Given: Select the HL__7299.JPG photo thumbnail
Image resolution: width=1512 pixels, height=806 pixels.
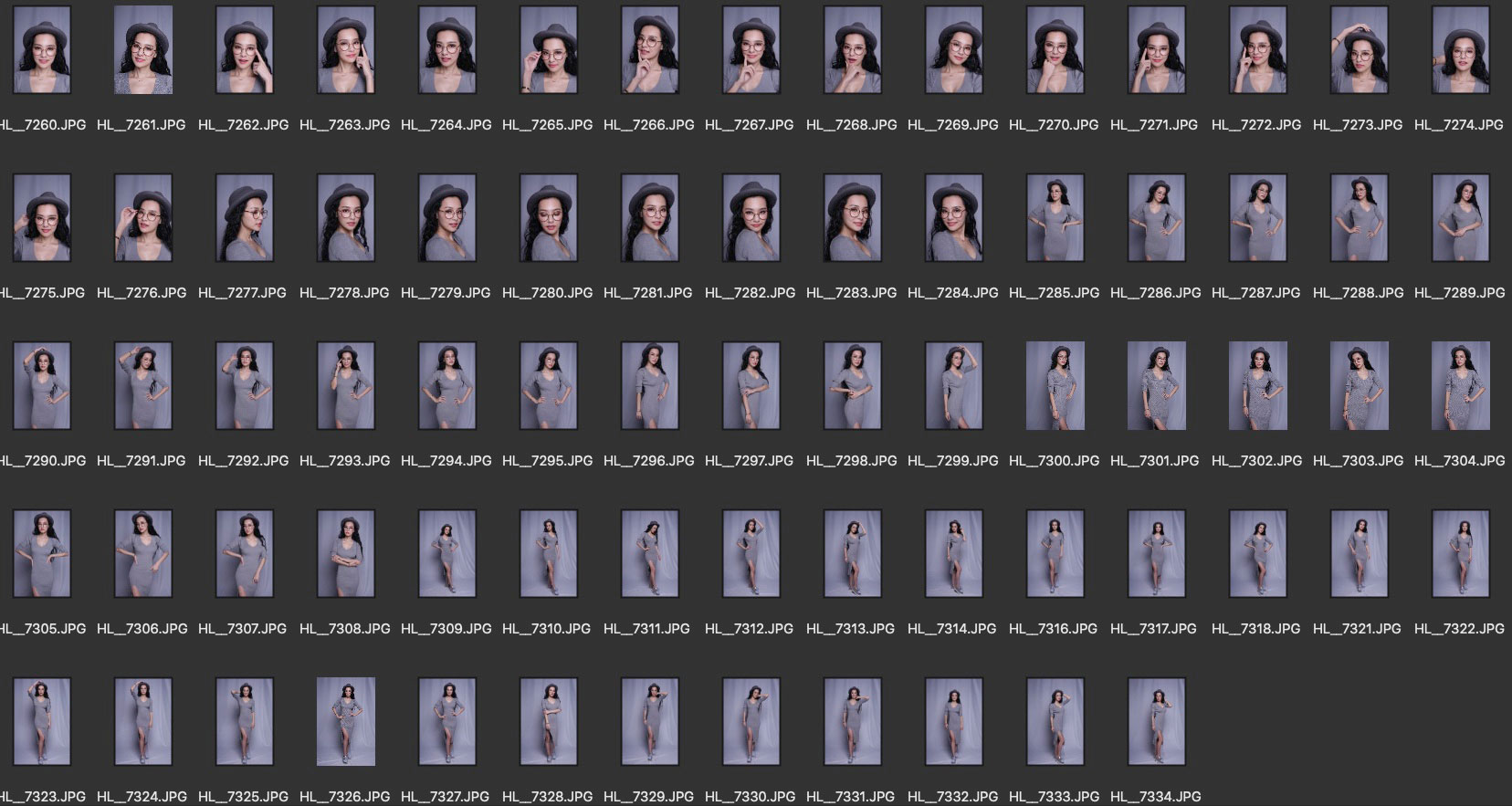Looking at the screenshot, I should tap(954, 386).
